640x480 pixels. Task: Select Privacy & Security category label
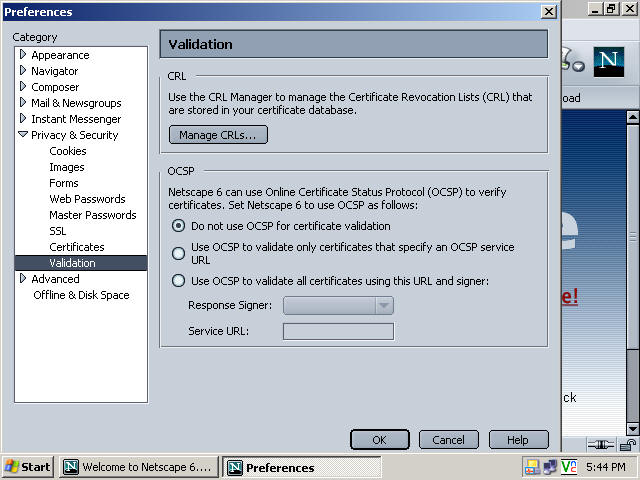coord(75,135)
